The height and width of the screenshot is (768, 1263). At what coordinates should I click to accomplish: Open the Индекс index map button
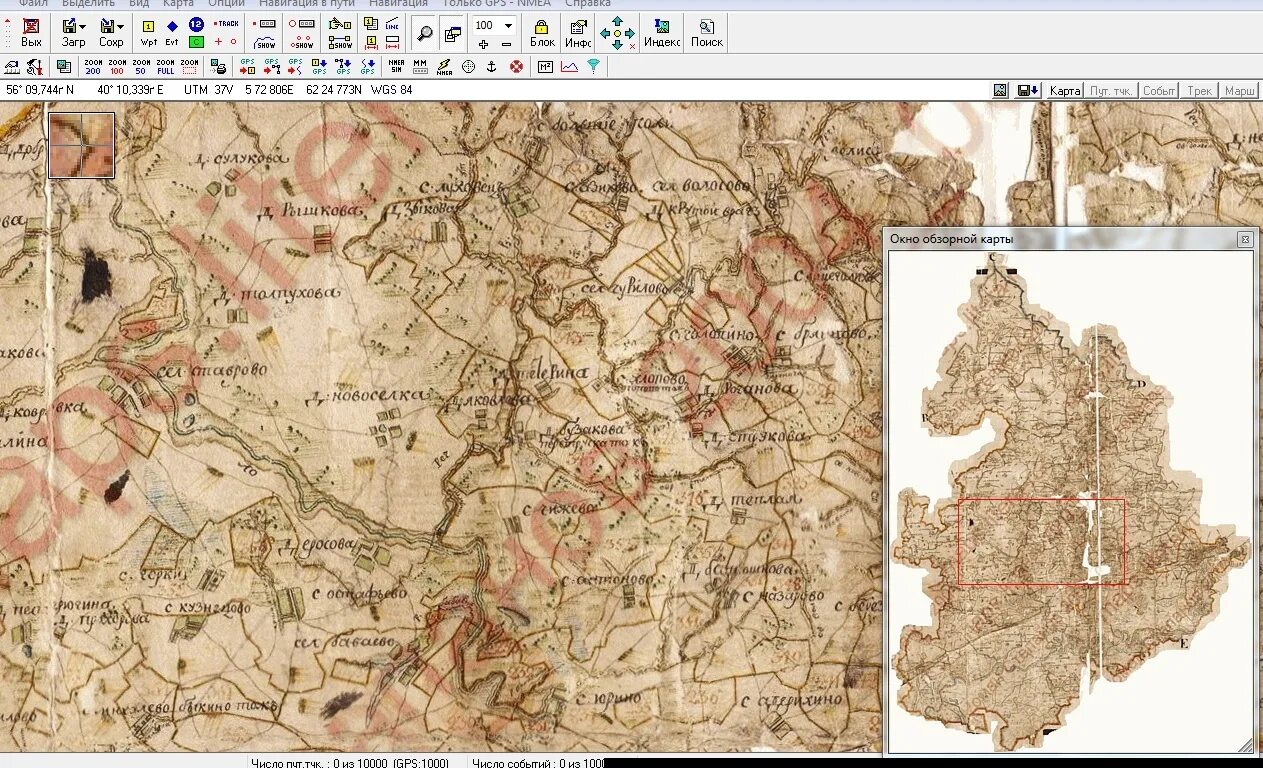coord(662,33)
